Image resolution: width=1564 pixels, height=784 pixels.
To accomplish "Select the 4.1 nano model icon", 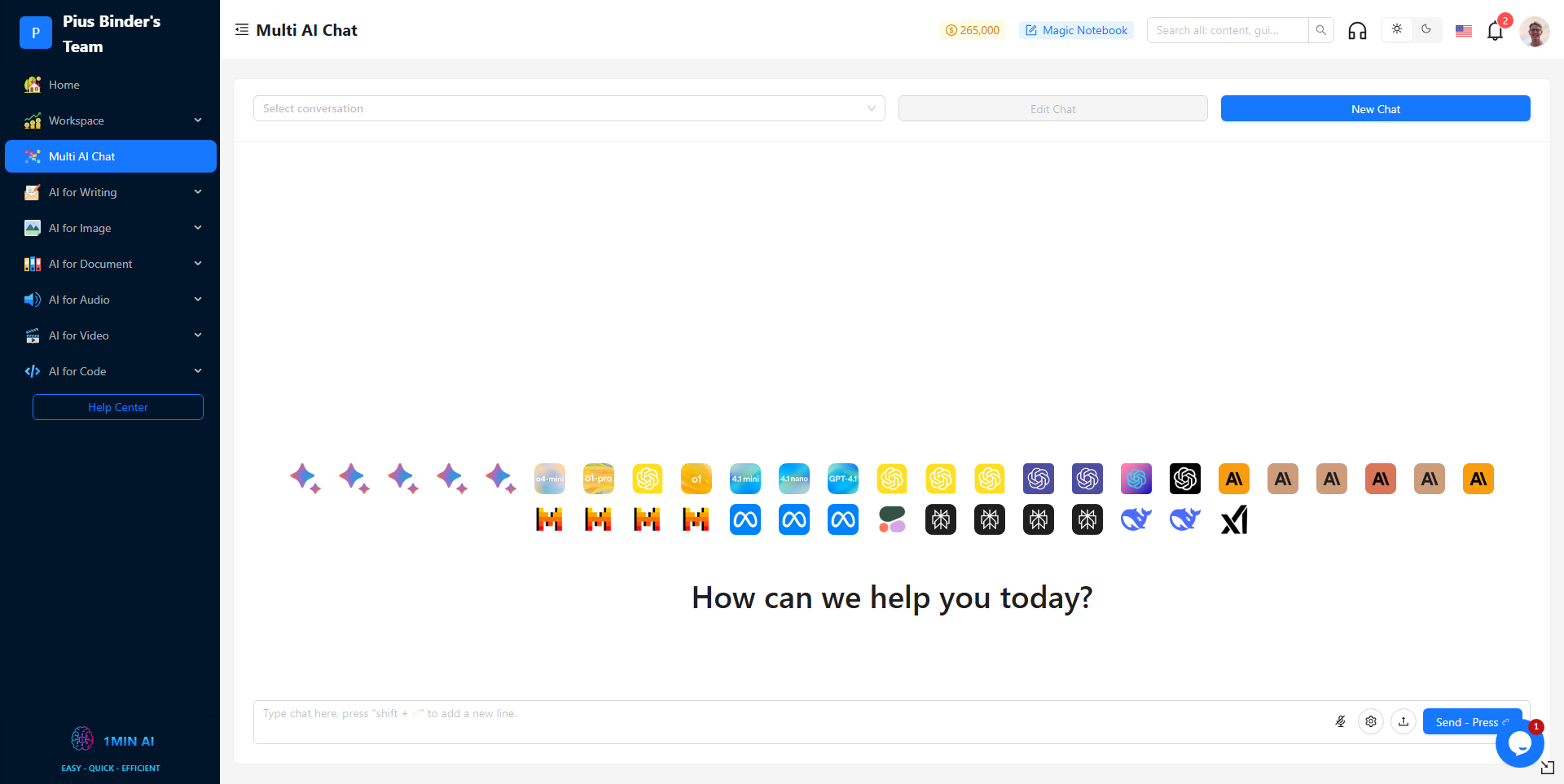I will coord(794,479).
